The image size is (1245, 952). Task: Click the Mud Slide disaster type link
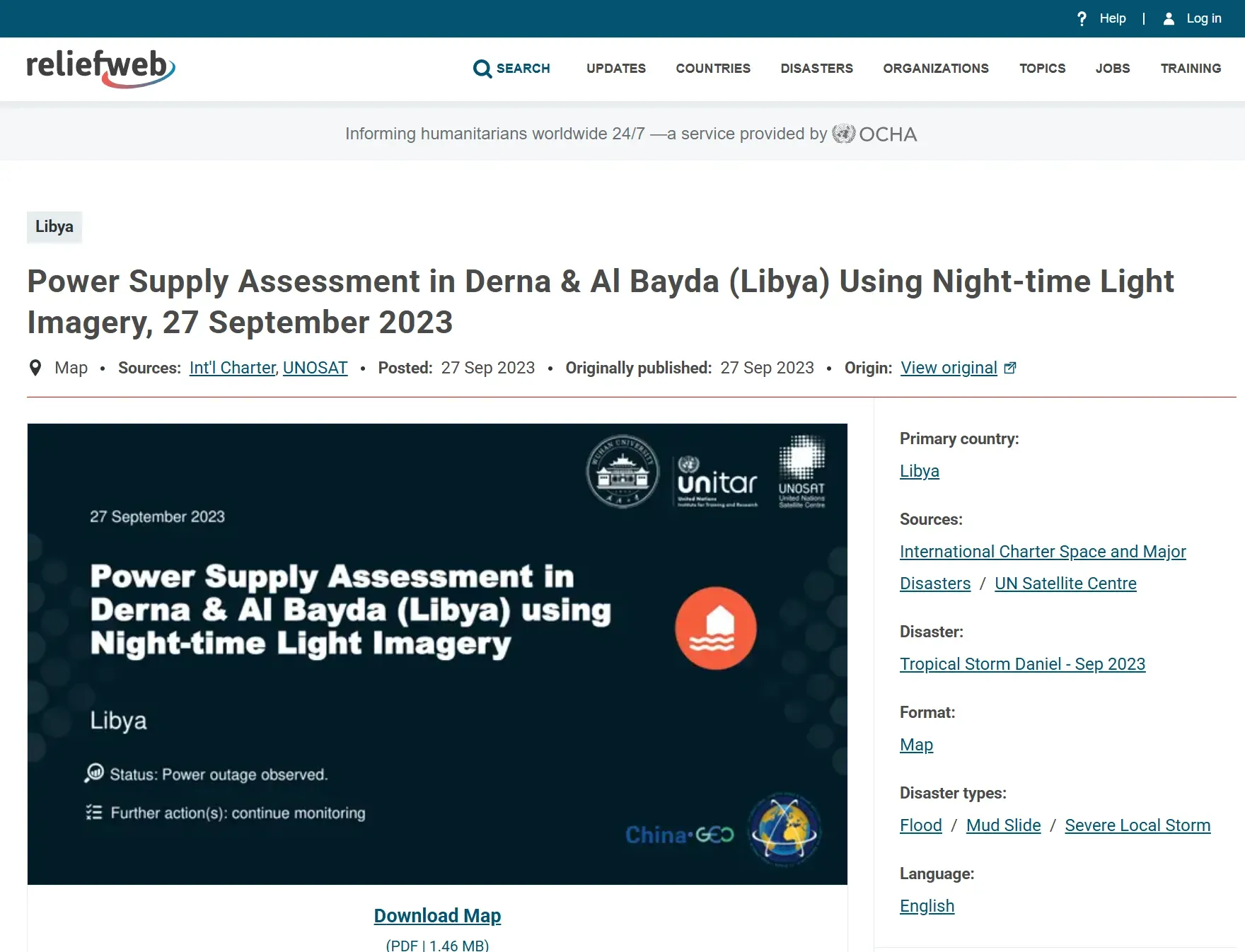click(x=1003, y=825)
